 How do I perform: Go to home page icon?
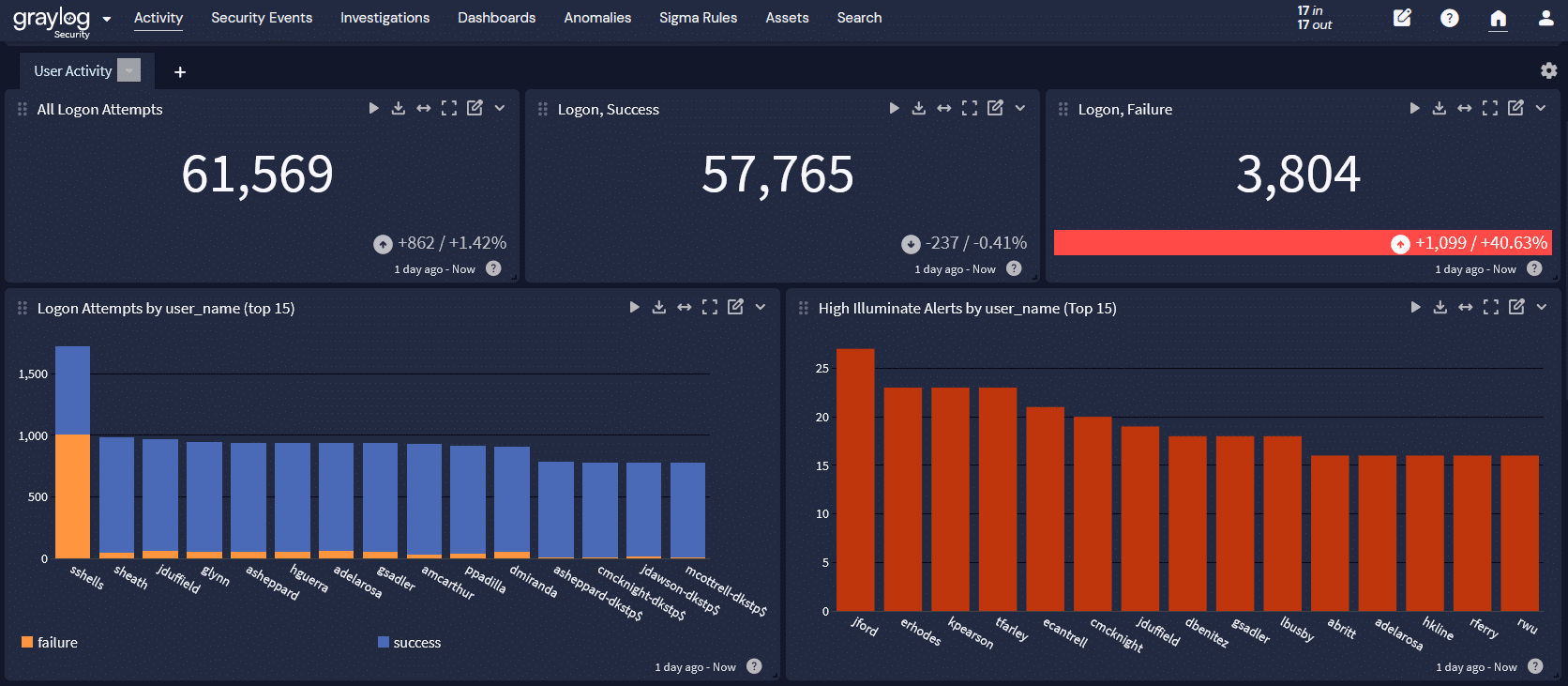point(1499,18)
